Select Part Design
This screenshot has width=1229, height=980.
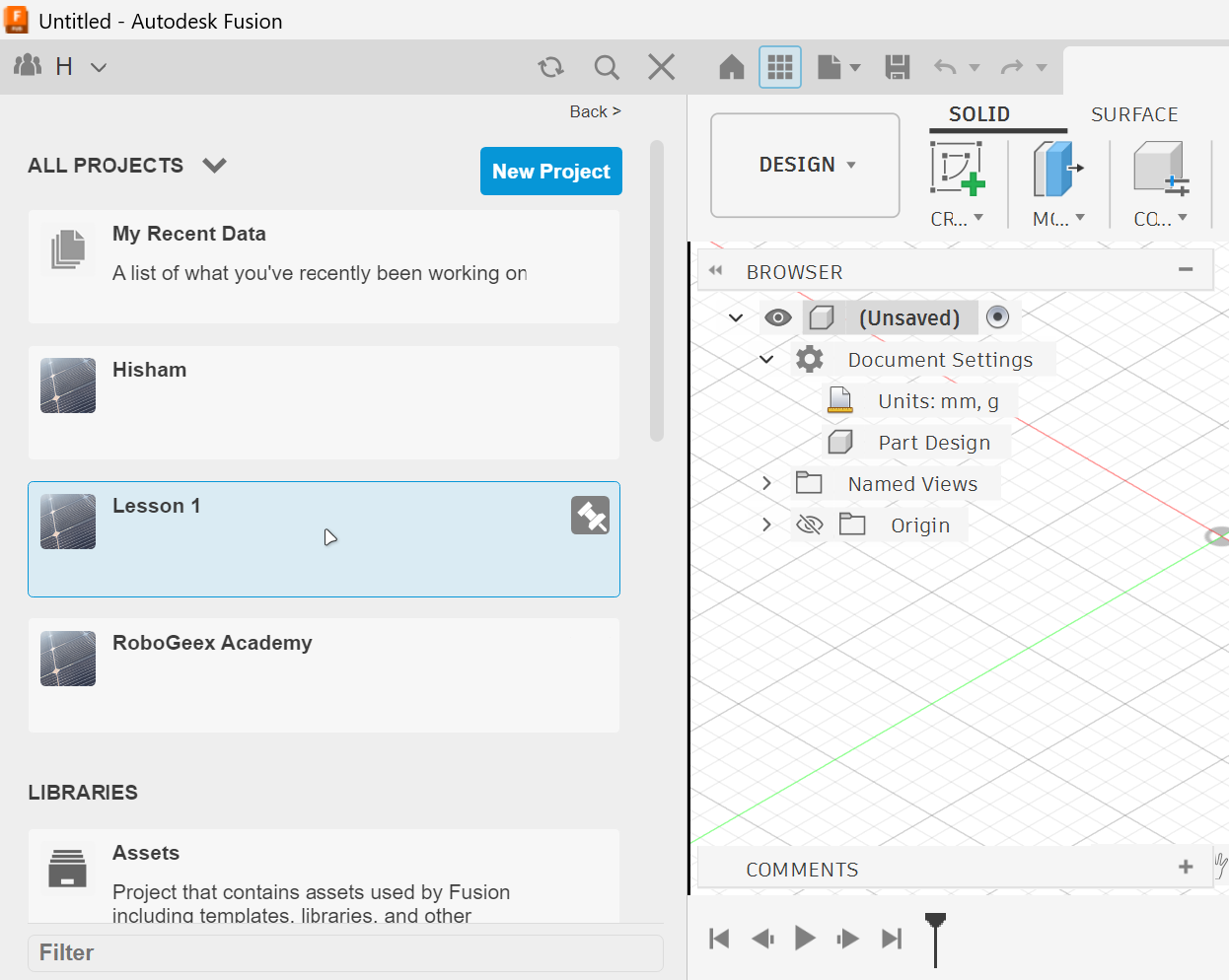934,443
